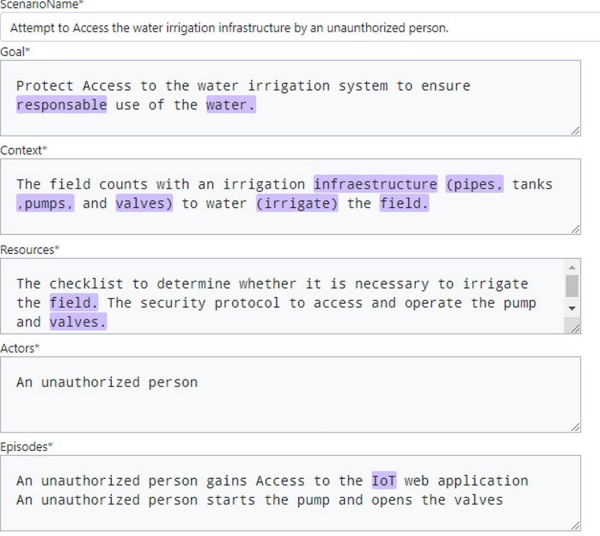The width and height of the screenshot is (600, 536).
Task: Click the Context box resize handle
Action: click(x=574, y=229)
